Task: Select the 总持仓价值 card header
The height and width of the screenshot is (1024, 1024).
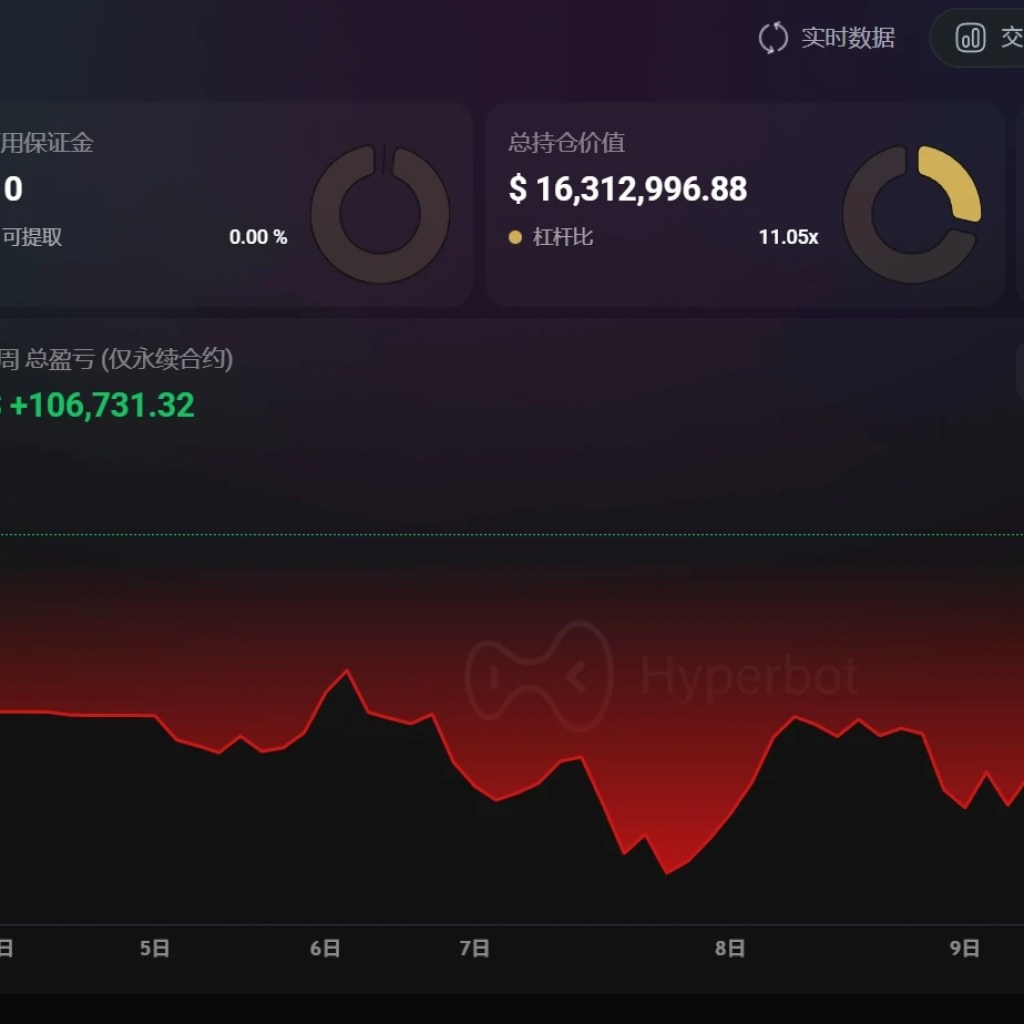Action: [564, 143]
